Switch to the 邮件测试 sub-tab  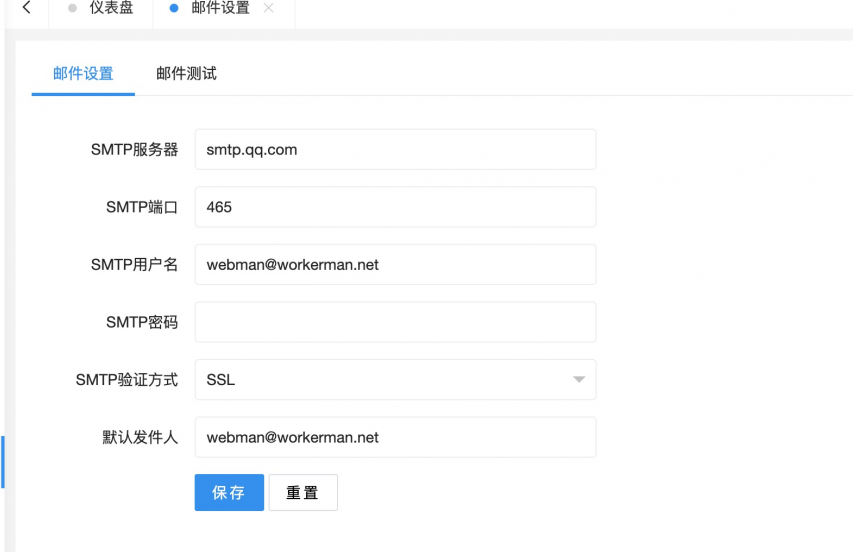186,73
